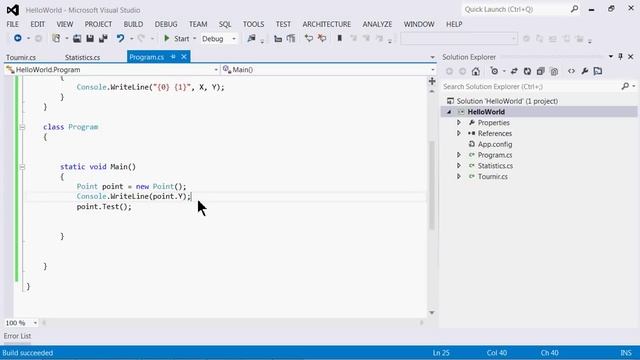Select App.config in Solution Explorer

(x=495, y=144)
